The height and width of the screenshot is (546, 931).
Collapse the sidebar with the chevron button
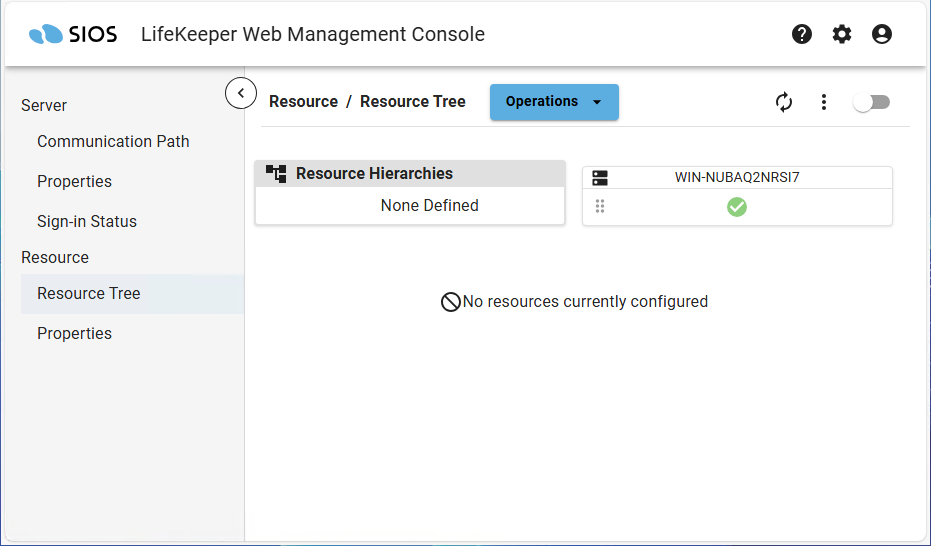pyautogui.click(x=241, y=93)
